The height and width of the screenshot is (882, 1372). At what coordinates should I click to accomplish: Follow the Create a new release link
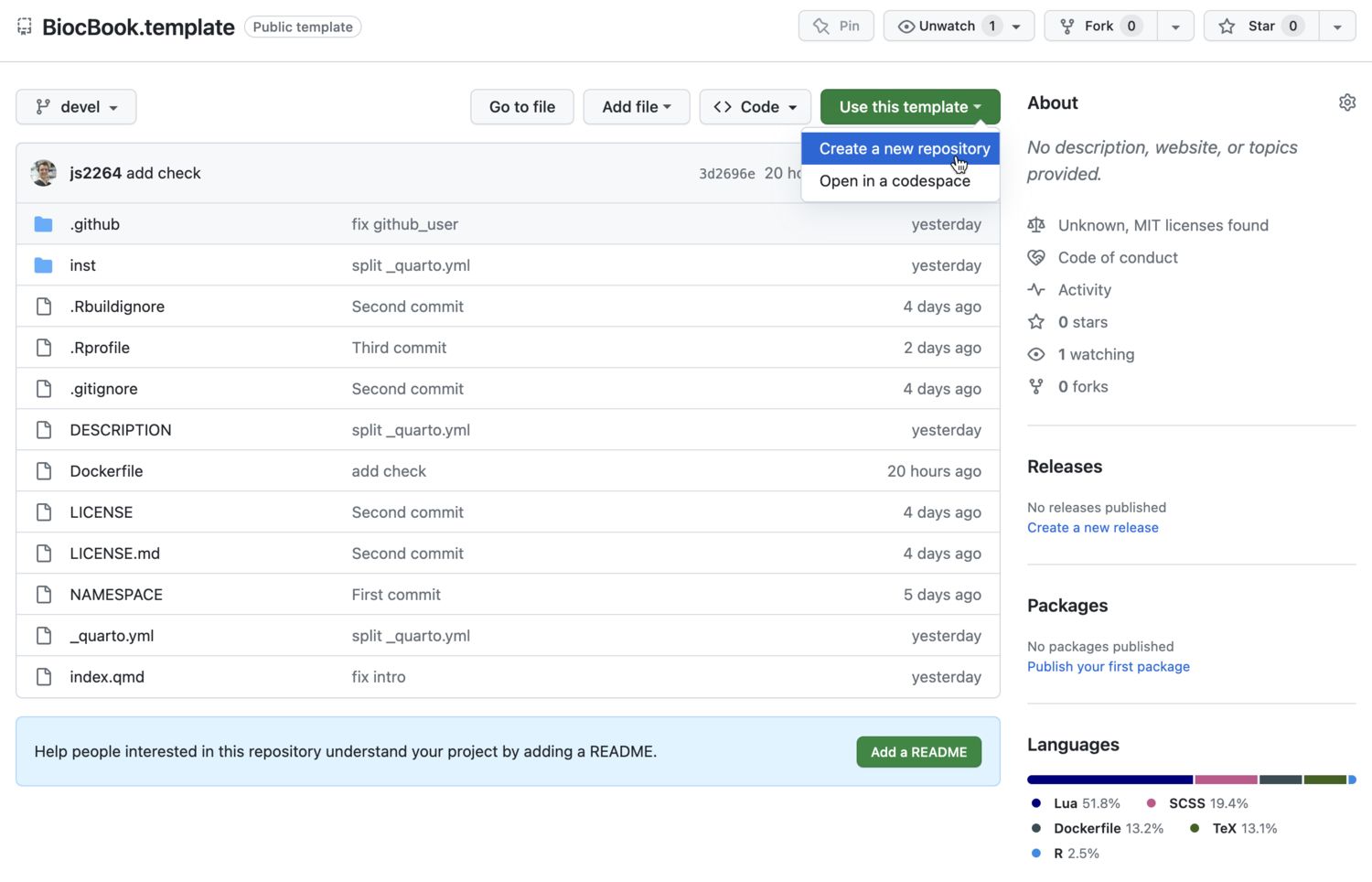coord(1092,528)
